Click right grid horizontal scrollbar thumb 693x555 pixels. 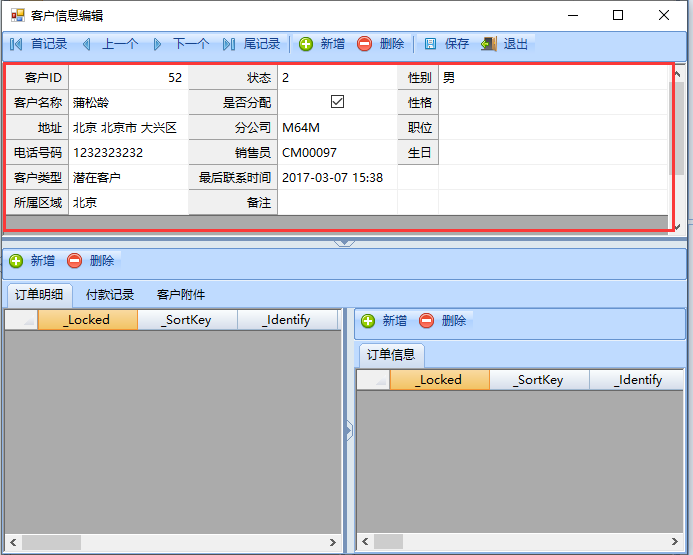(388, 541)
